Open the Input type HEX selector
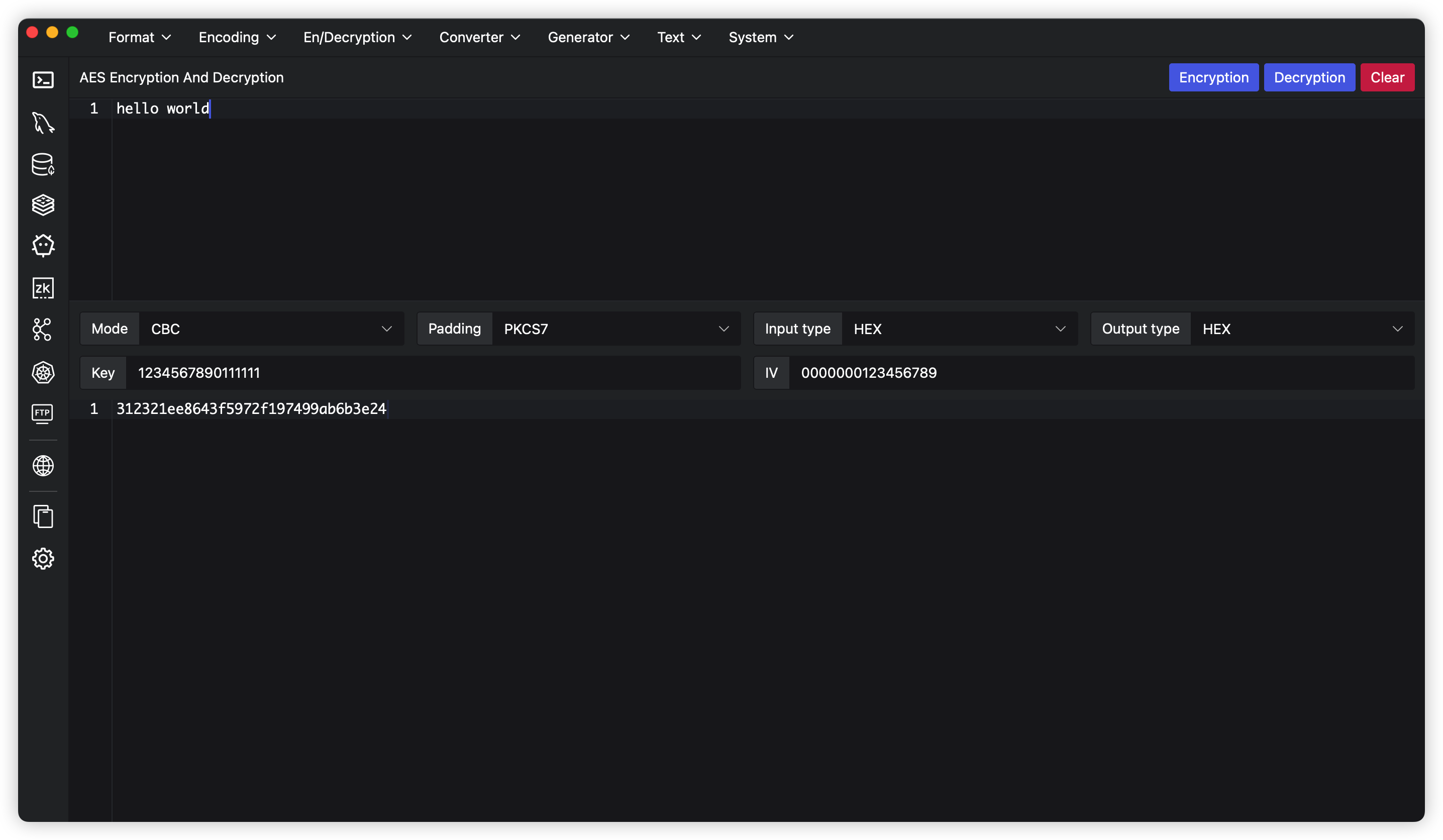 point(959,329)
